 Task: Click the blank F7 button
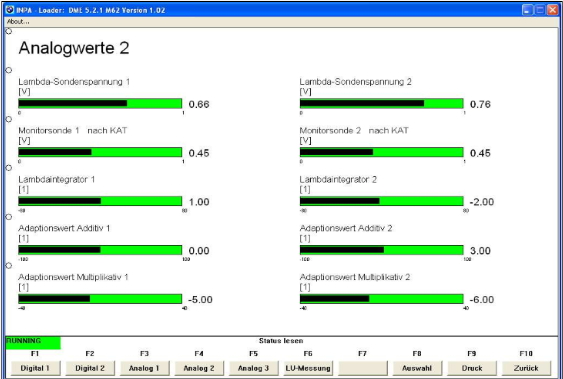pos(363,368)
